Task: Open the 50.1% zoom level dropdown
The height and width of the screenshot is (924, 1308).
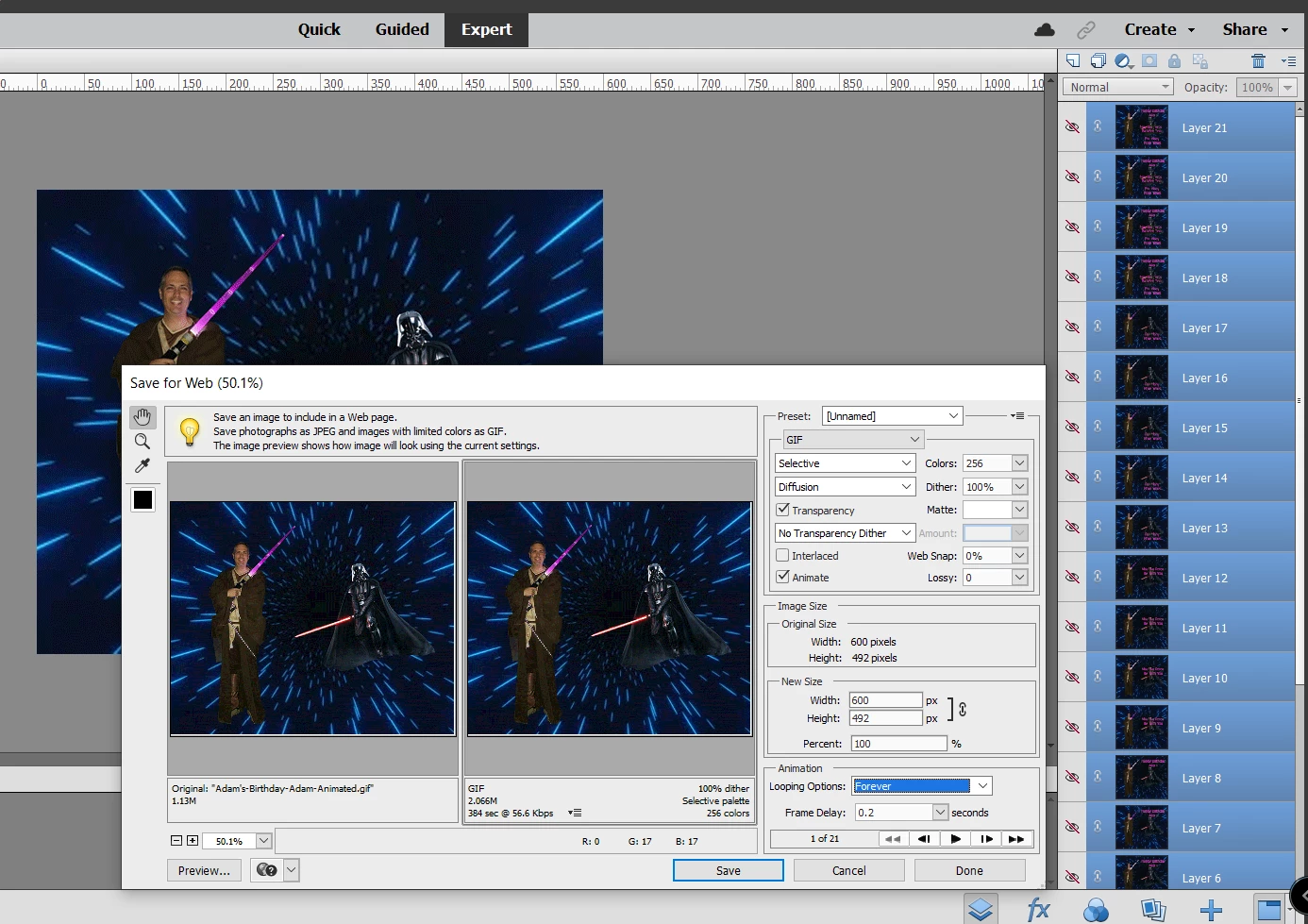Action: [x=263, y=841]
